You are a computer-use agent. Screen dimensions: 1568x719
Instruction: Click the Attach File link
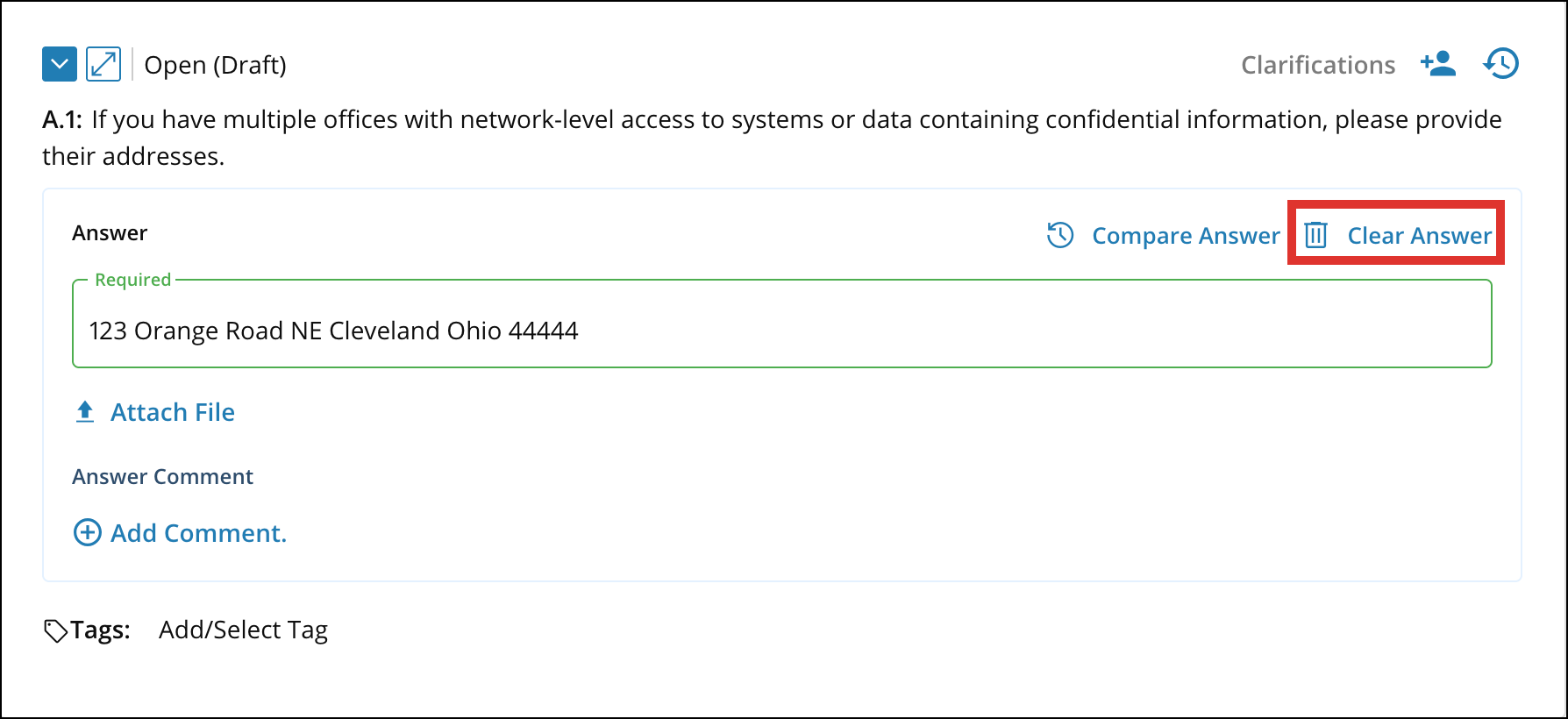[173, 412]
